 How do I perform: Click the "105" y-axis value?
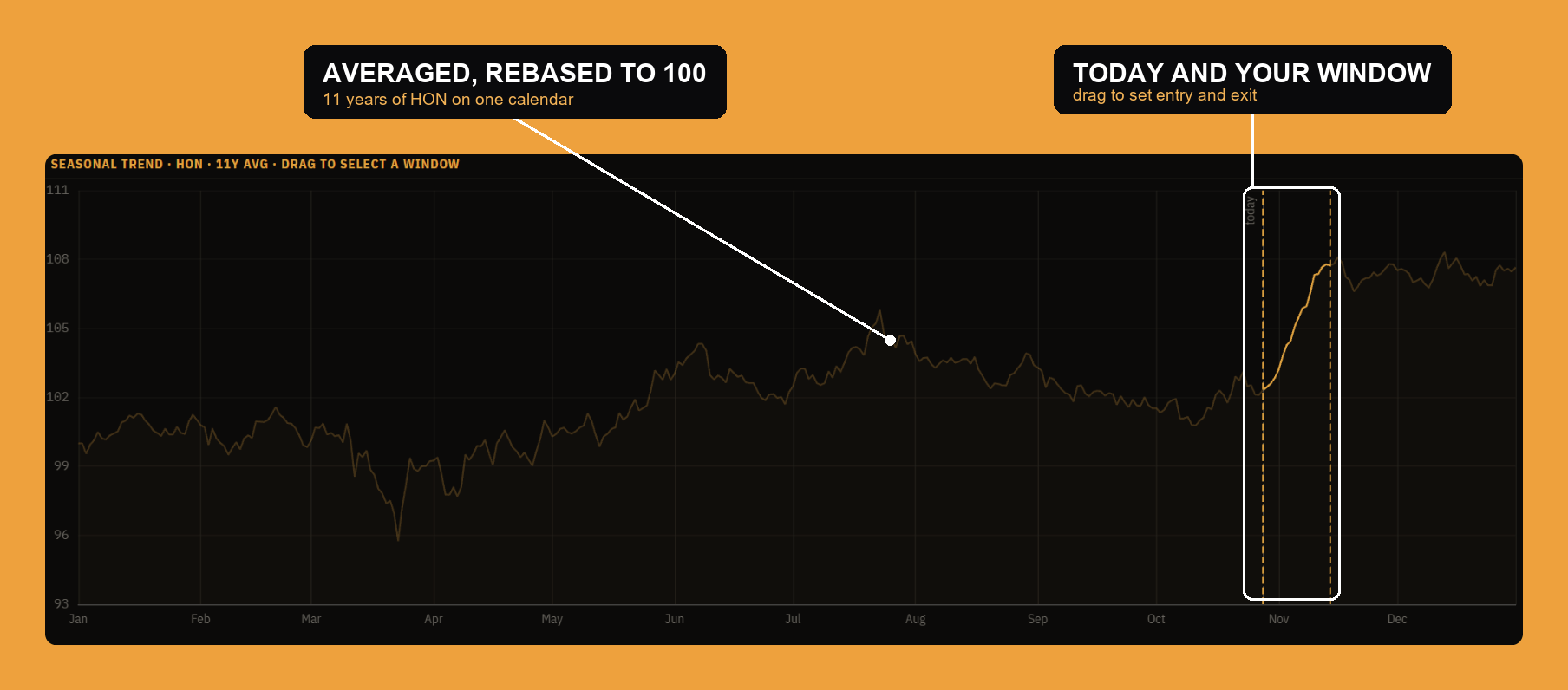pos(58,328)
